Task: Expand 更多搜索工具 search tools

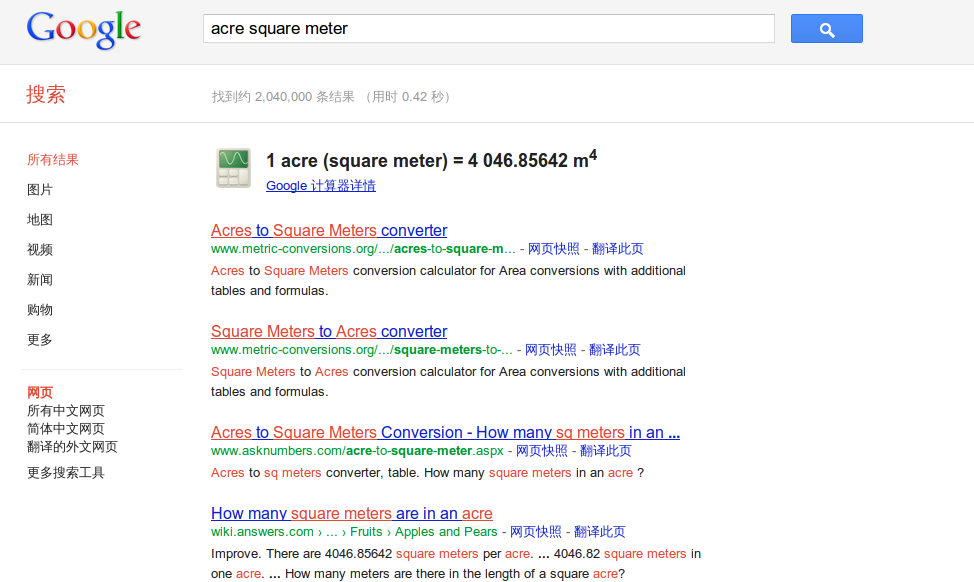Action: (x=64, y=471)
